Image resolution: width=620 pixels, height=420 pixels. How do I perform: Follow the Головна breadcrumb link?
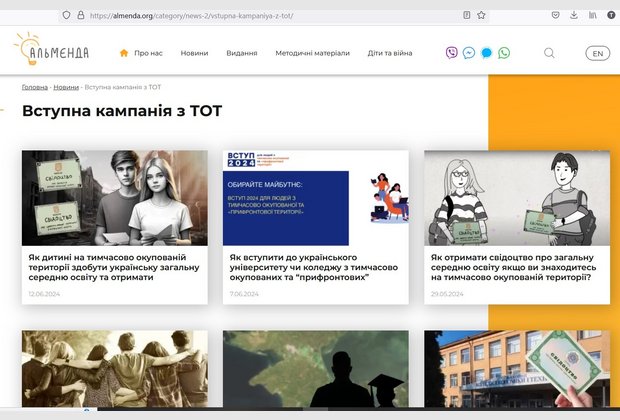pyautogui.click(x=35, y=87)
